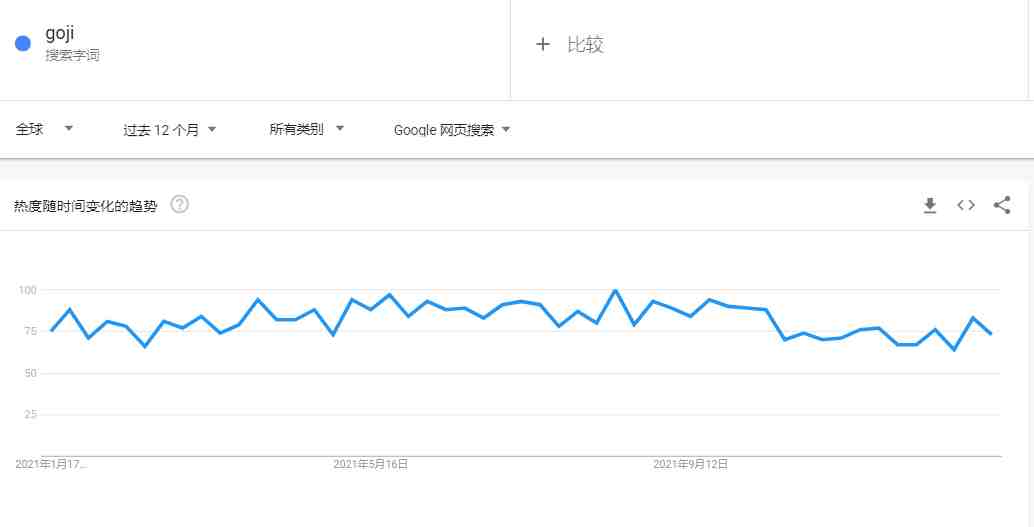Screen dimensions: 1034x527
Task: Click the 100 y-axis value
Action: tap(27, 290)
